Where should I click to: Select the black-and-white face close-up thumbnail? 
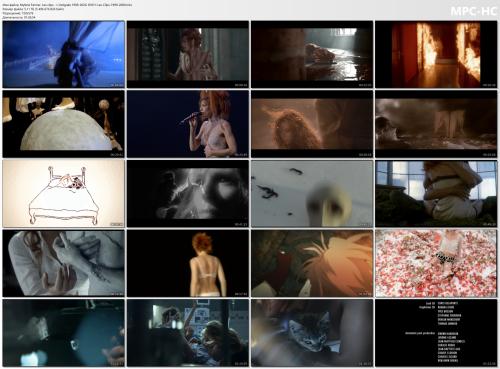point(188,194)
